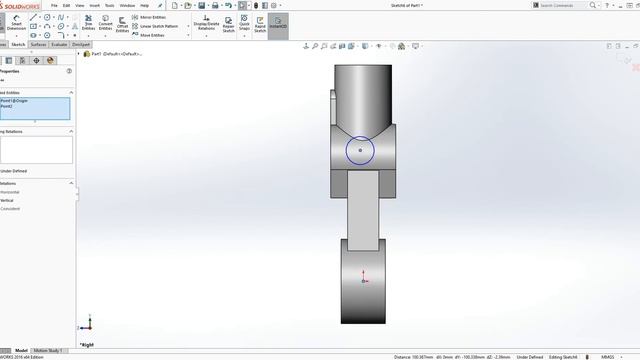
Task: Open the ConfigurationManager tab icon
Action: coord(22,60)
